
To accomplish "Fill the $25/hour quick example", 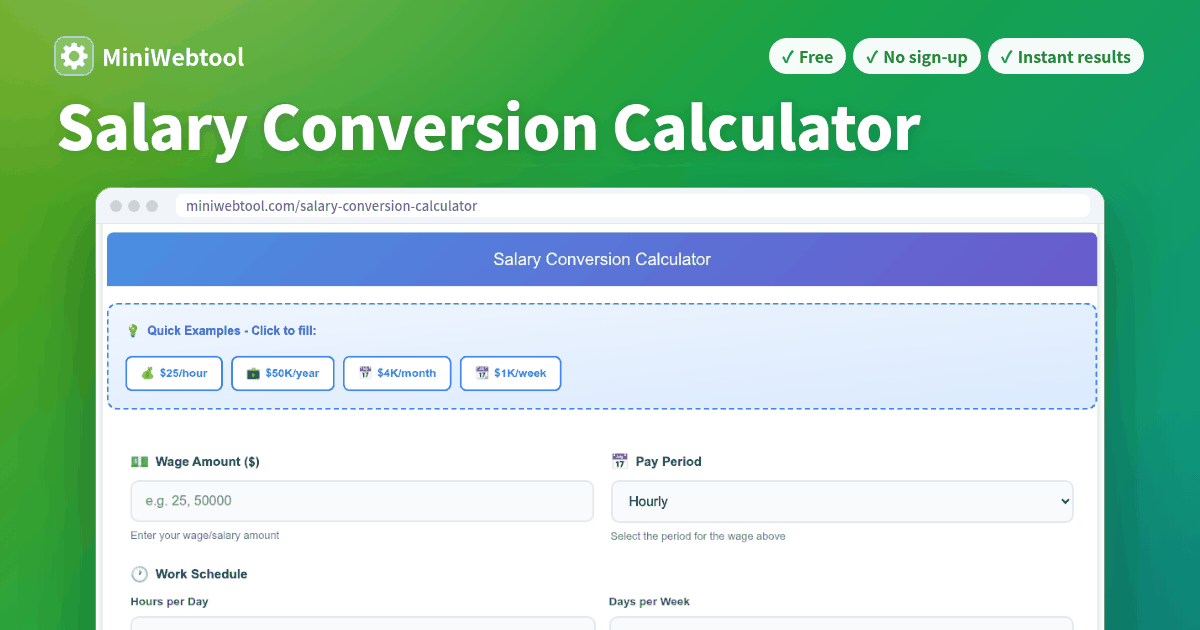I will click(174, 373).
